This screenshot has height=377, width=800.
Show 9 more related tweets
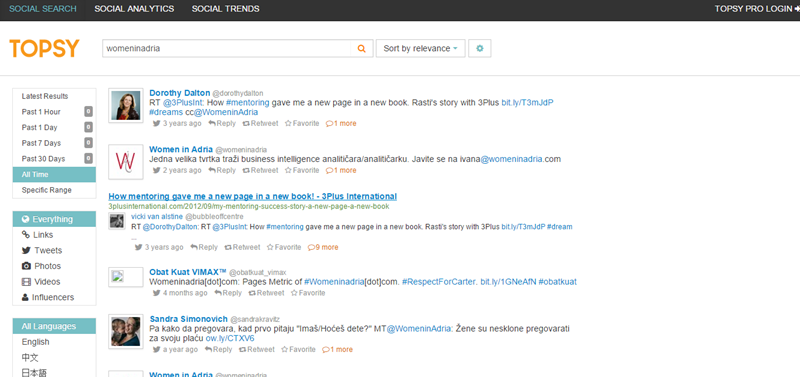pyautogui.click(x=323, y=247)
